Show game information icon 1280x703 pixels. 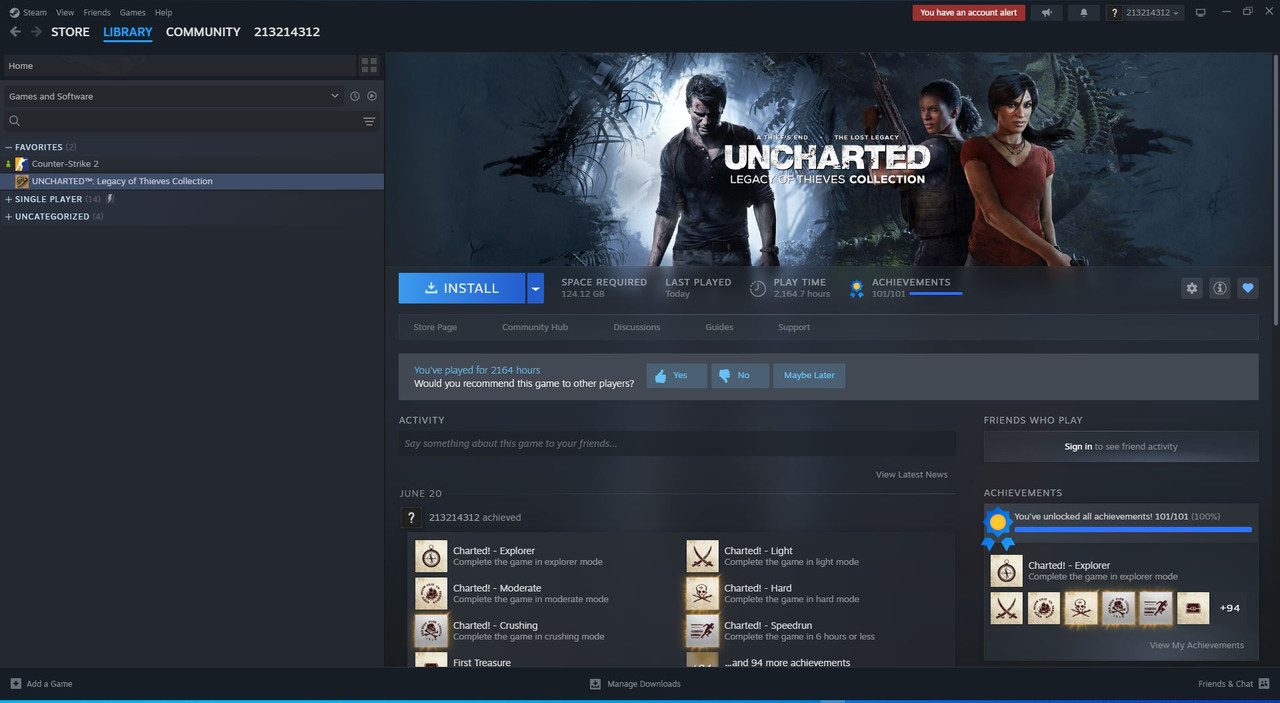(x=1220, y=288)
